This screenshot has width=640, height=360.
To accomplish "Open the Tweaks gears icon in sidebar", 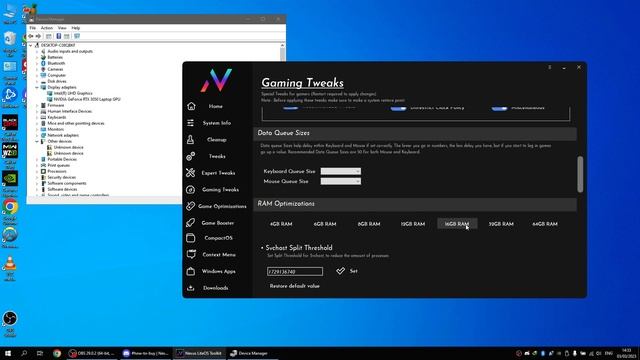I will (190, 156).
